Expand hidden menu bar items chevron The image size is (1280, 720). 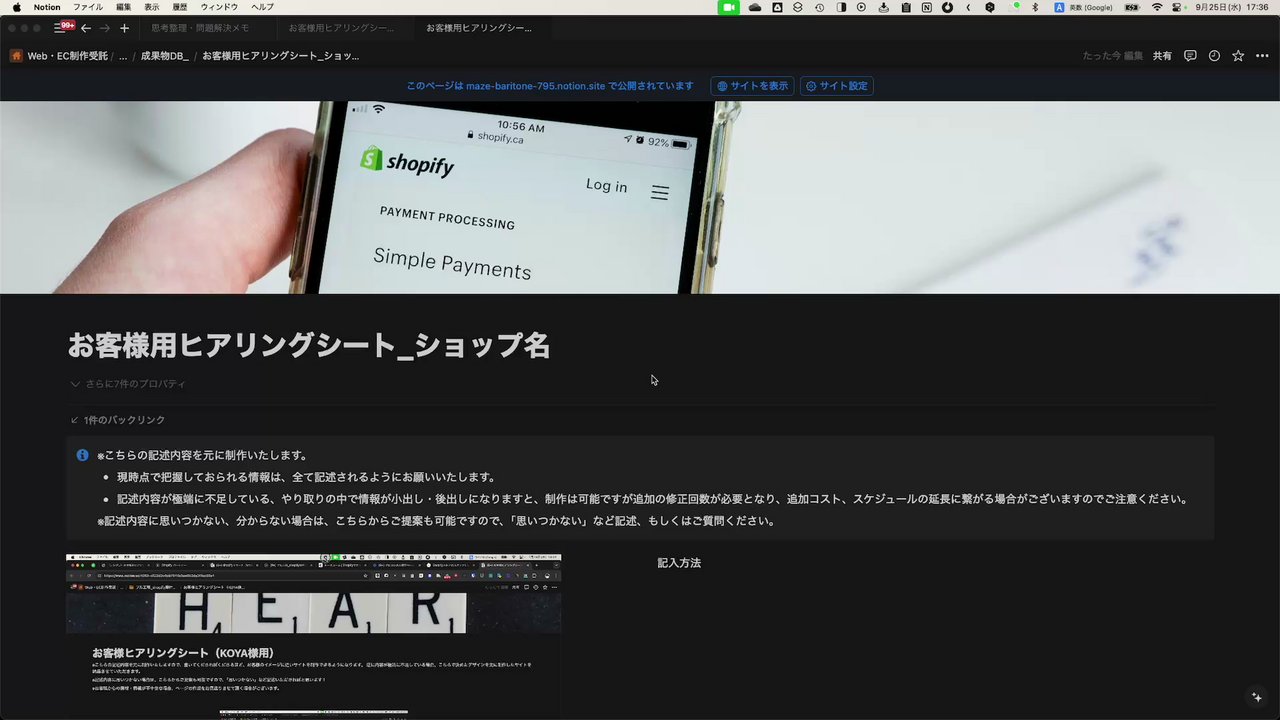969,7
